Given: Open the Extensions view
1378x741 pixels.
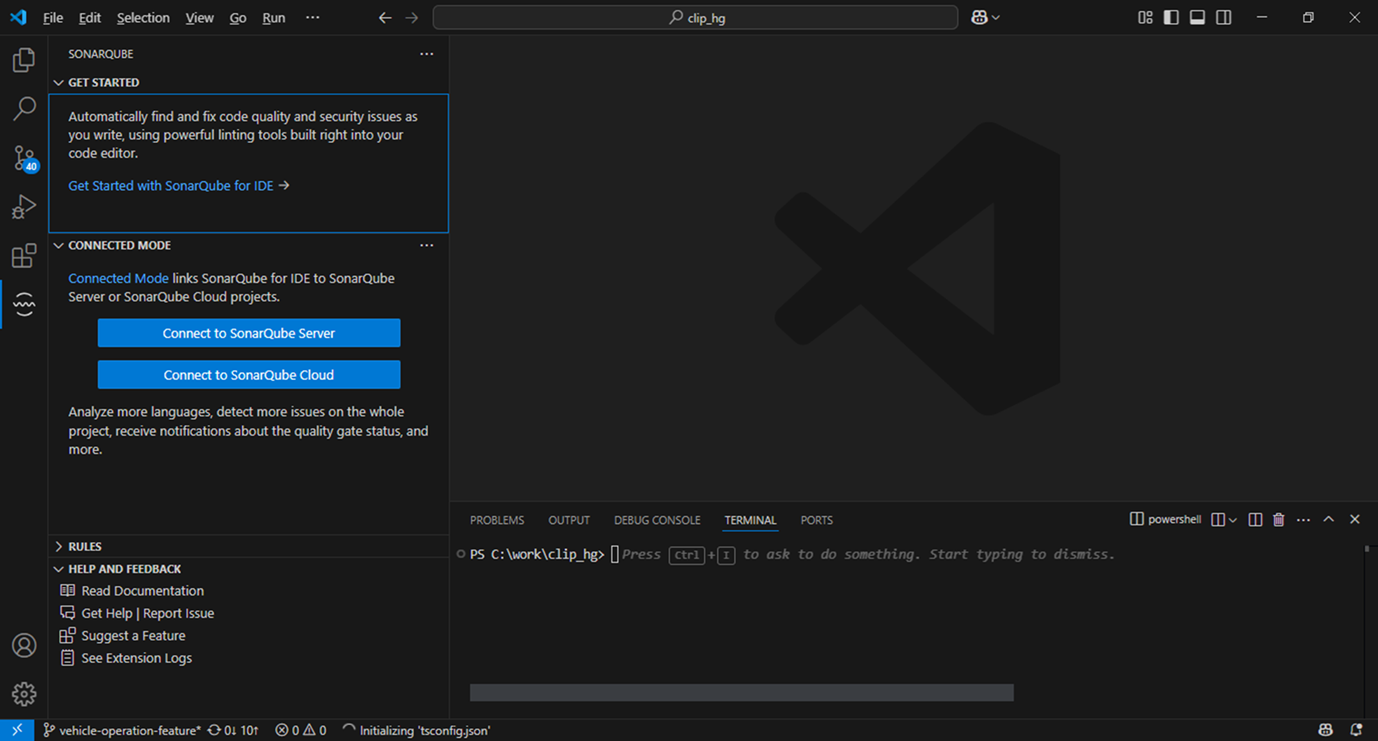Looking at the screenshot, I should click(24, 256).
